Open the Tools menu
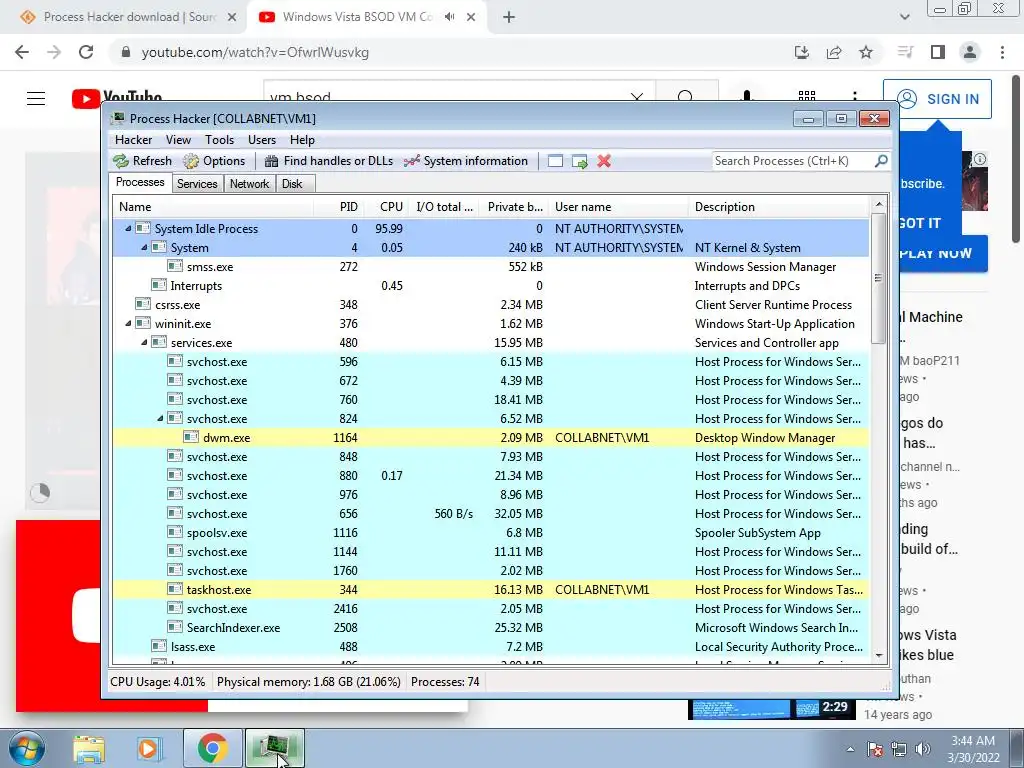This screenshot has width=1024, height=768. 219,140
